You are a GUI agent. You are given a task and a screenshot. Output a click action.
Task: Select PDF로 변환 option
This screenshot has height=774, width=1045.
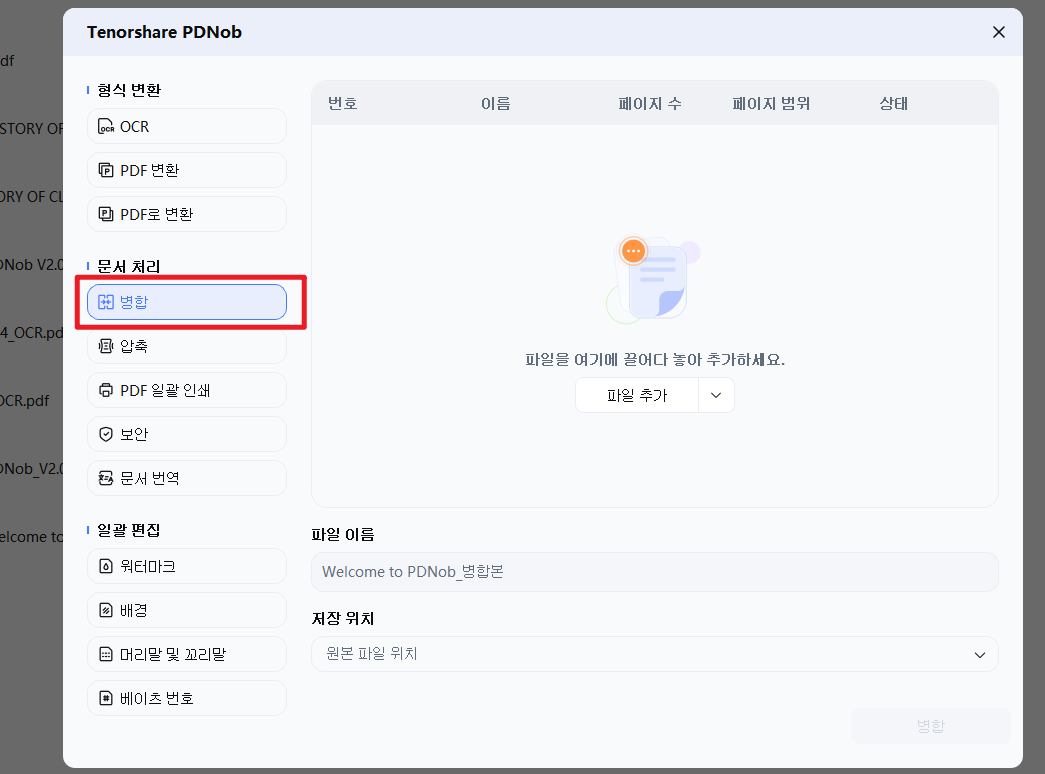(187, 214)
